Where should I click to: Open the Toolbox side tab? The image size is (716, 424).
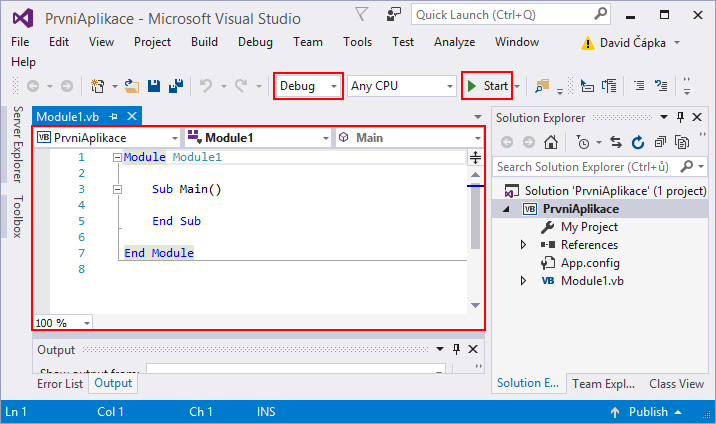pos(17,216)
